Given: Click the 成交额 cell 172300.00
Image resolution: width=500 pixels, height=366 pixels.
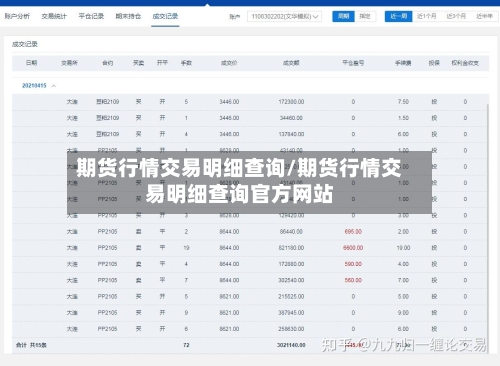Looking at the screenshot, I should pyautogui.click(x=291, y=102).
